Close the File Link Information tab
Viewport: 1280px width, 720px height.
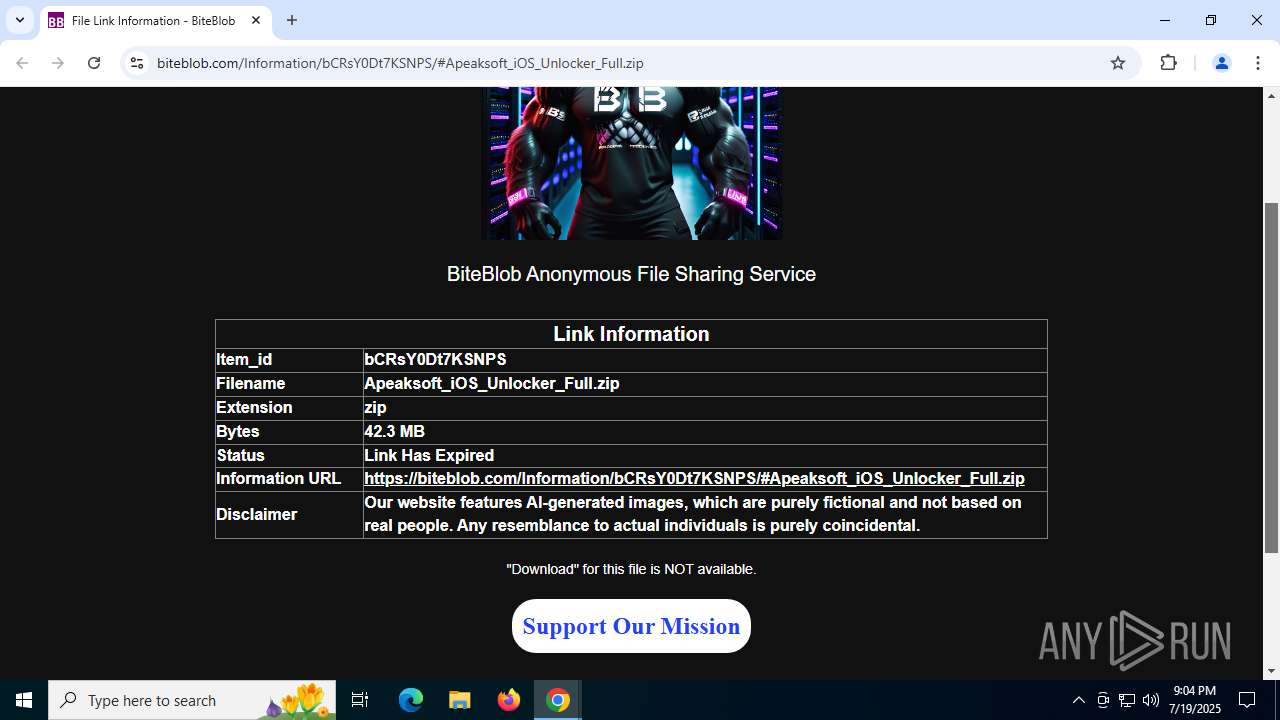tap(256, 20)
